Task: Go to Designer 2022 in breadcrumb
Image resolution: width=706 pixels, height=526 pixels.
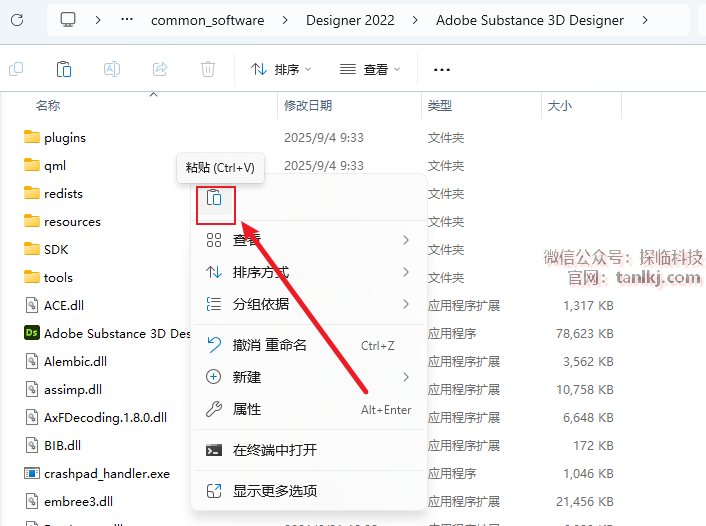Action: click(x=350, y=20)
